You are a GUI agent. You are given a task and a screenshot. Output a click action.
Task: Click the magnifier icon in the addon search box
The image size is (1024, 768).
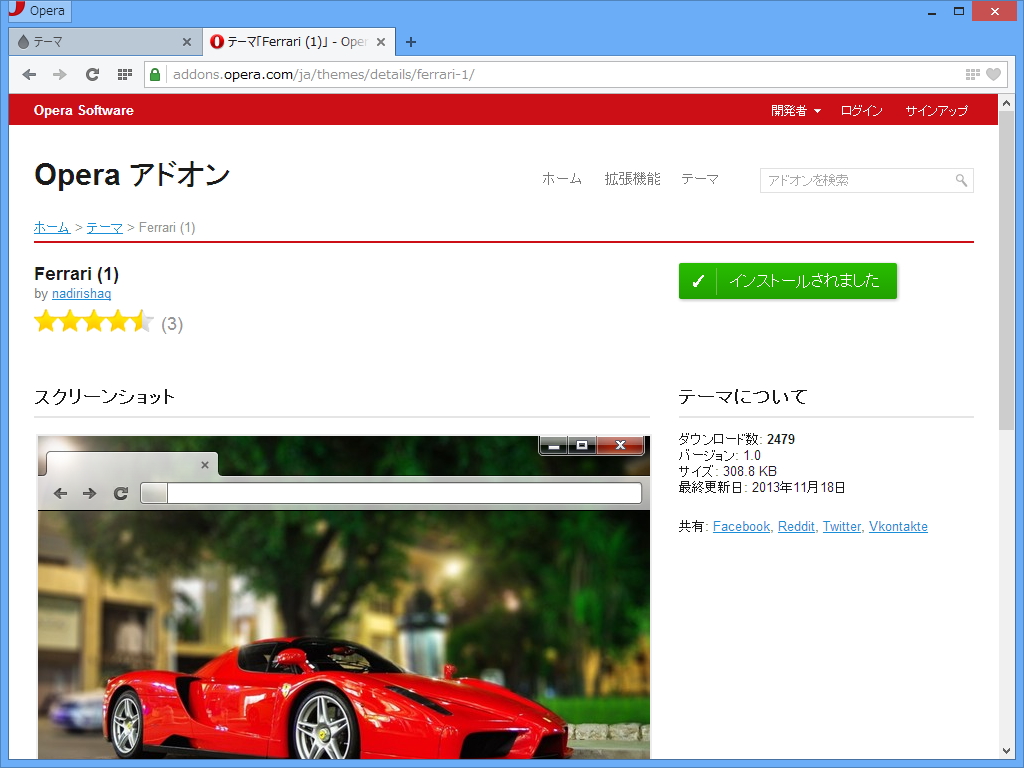pyautogui.click(x=959, y=181)
